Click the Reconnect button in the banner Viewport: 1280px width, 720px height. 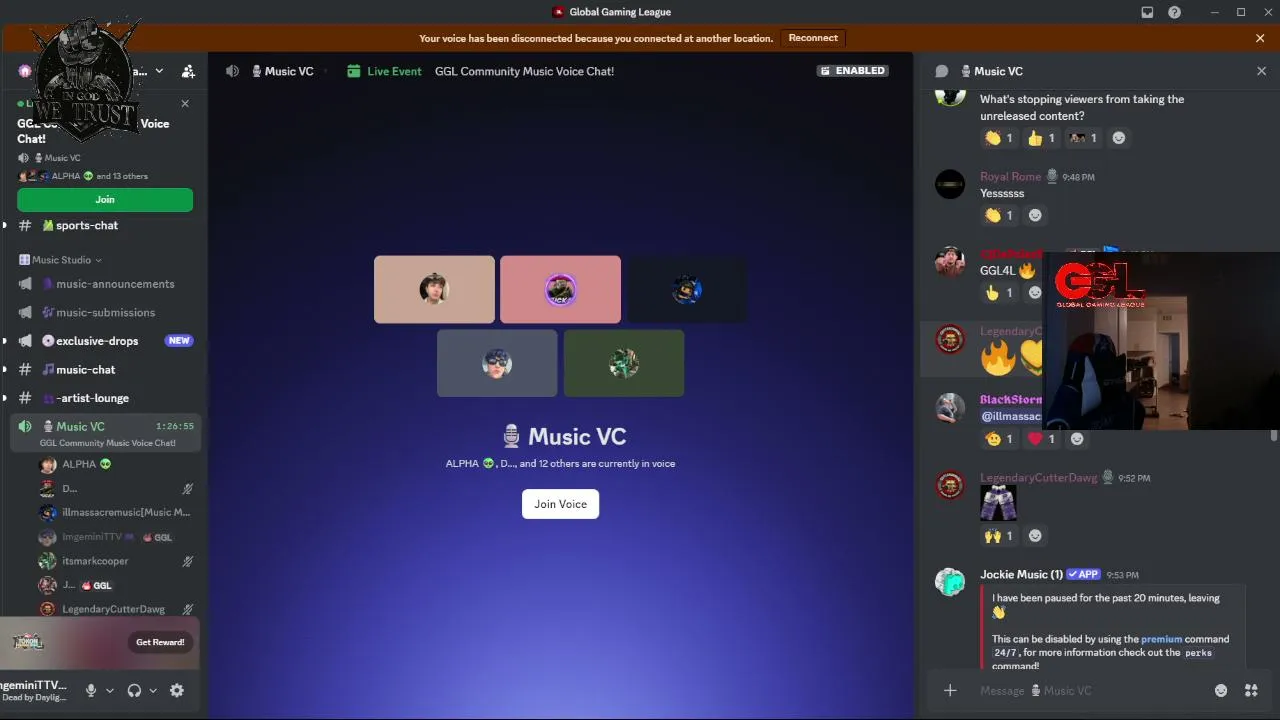pos(813,38)
